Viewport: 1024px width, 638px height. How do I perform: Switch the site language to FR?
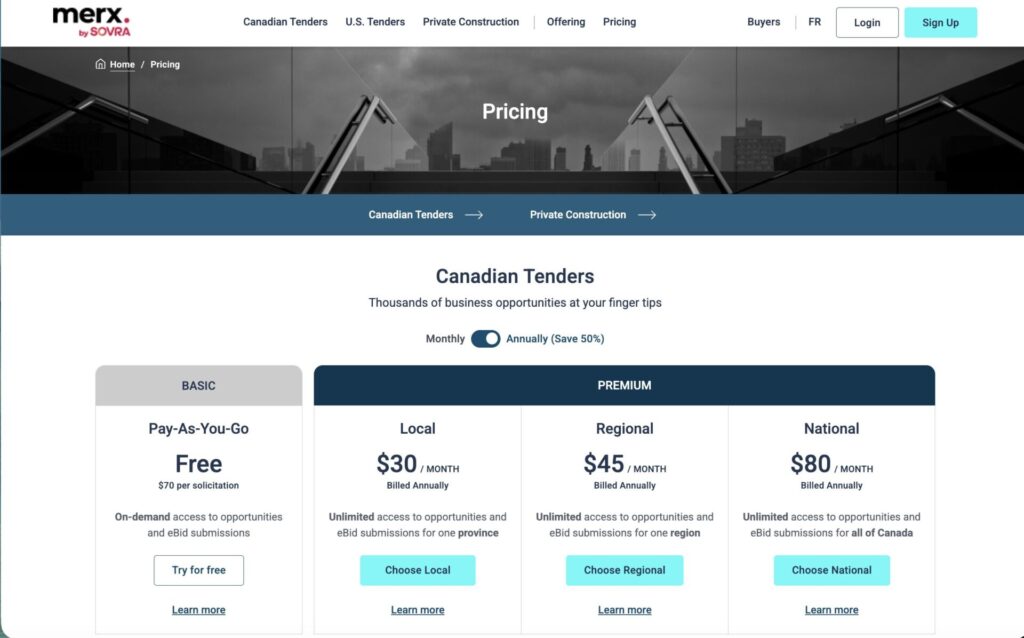[x=814, y=21]
